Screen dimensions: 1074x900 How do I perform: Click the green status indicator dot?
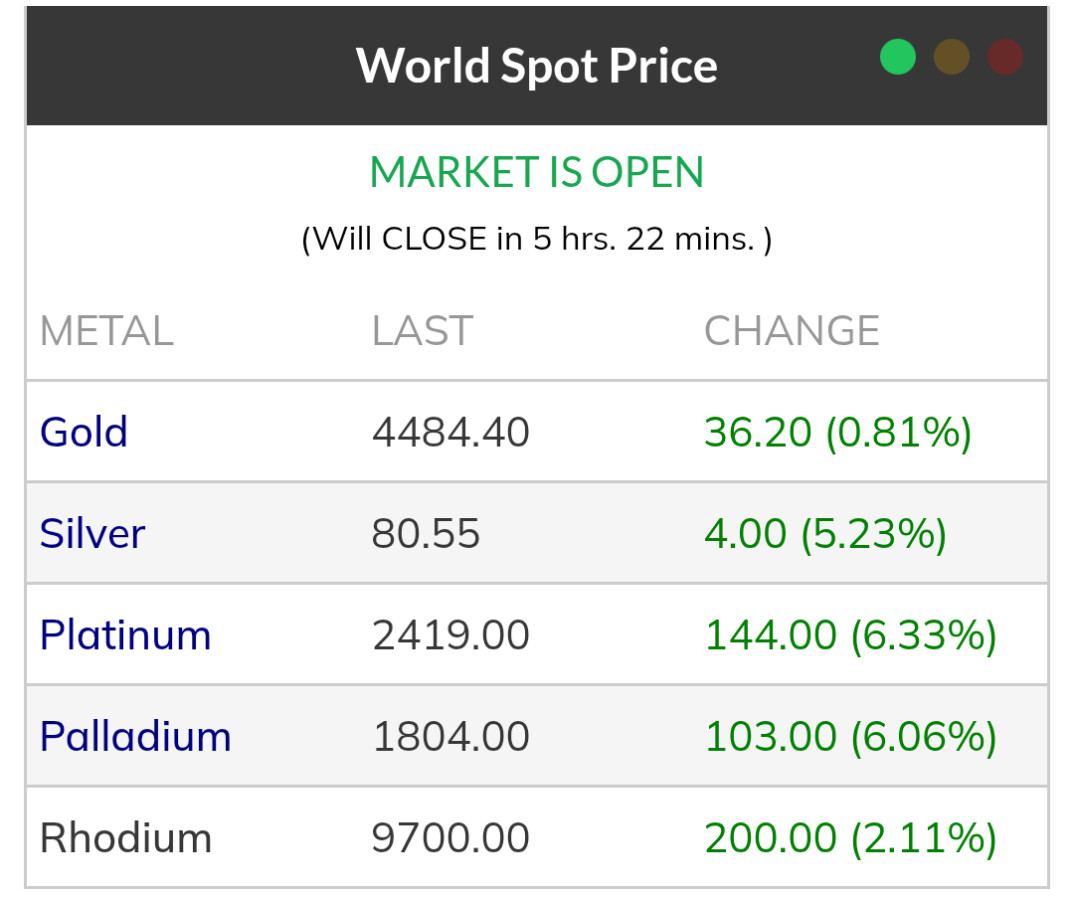pos(897,57)
